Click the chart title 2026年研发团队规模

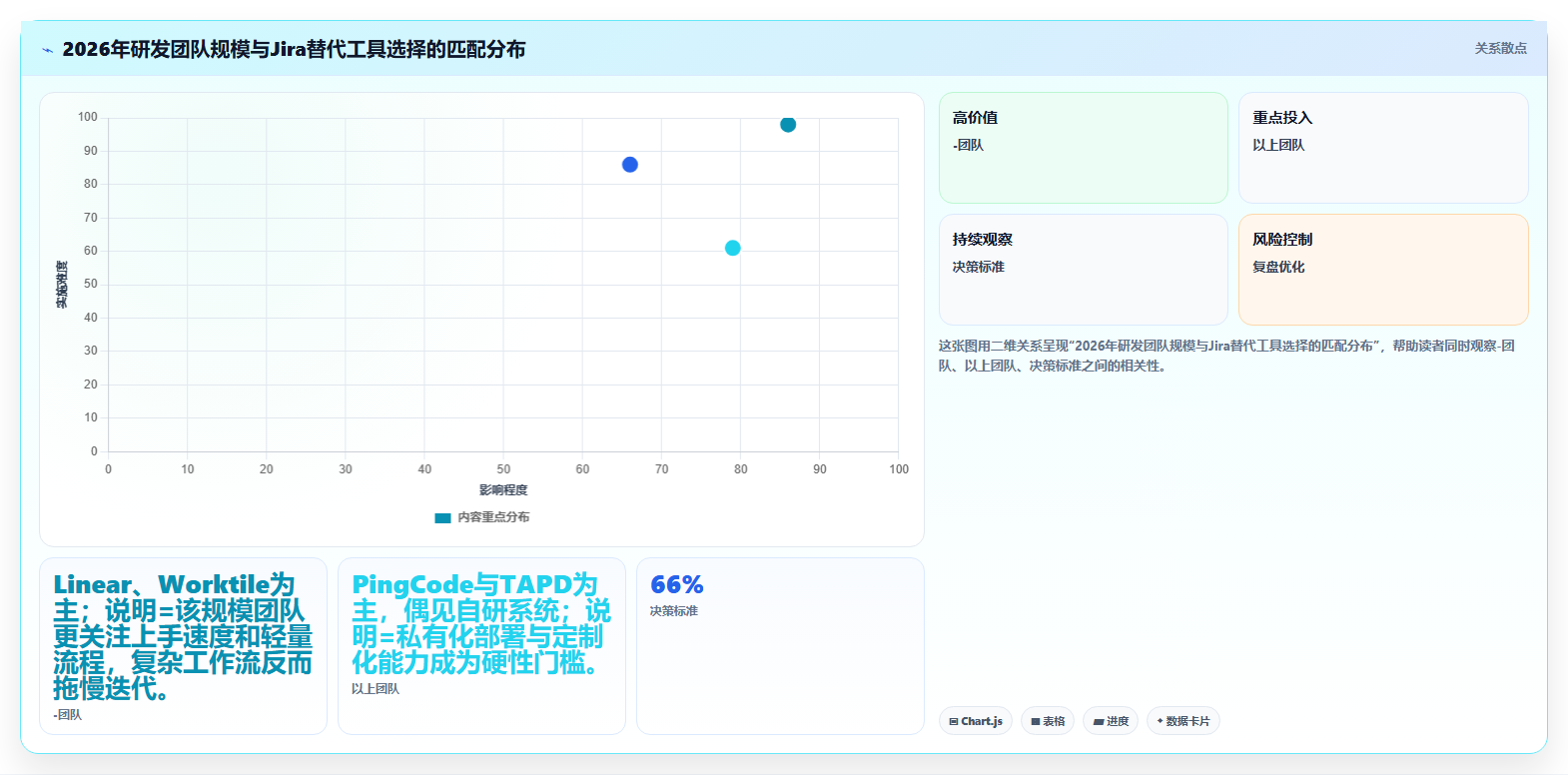pos(294,49)
